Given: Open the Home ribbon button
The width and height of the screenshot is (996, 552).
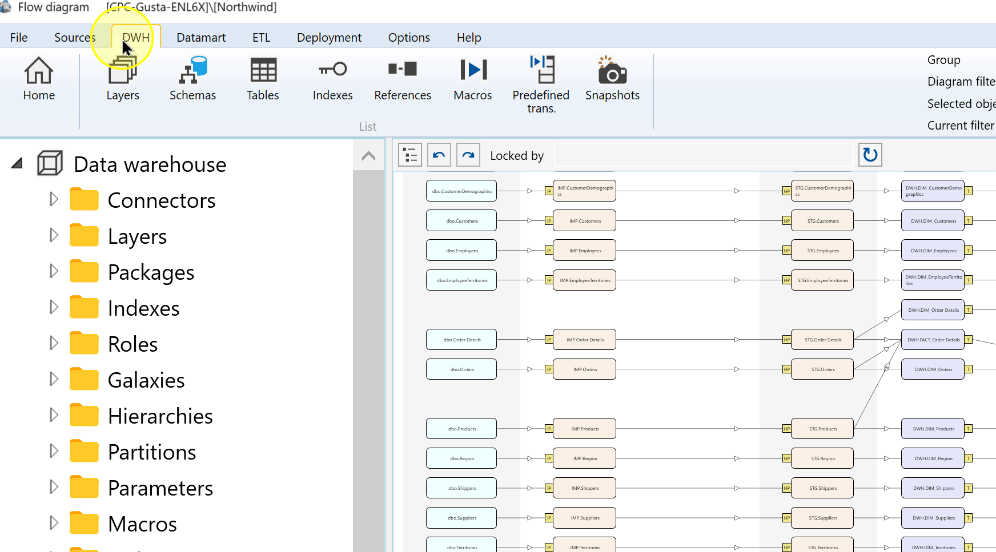Looking at the screenshot, I should pos(39,79).
